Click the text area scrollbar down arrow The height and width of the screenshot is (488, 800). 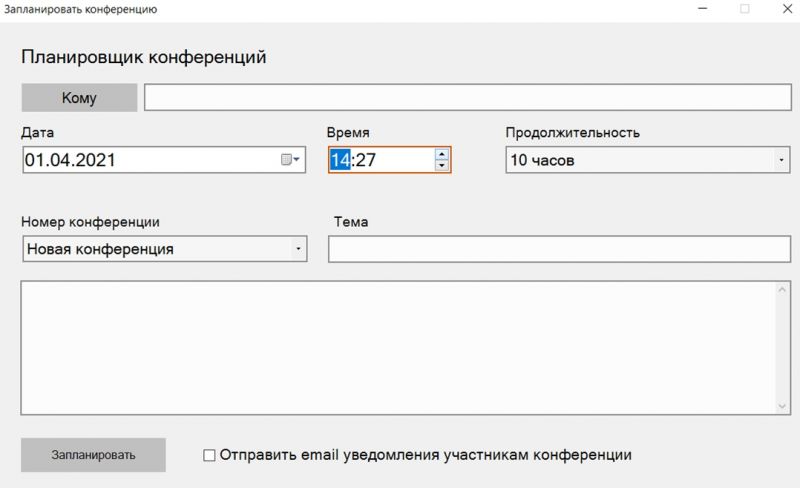pos(782,406)
